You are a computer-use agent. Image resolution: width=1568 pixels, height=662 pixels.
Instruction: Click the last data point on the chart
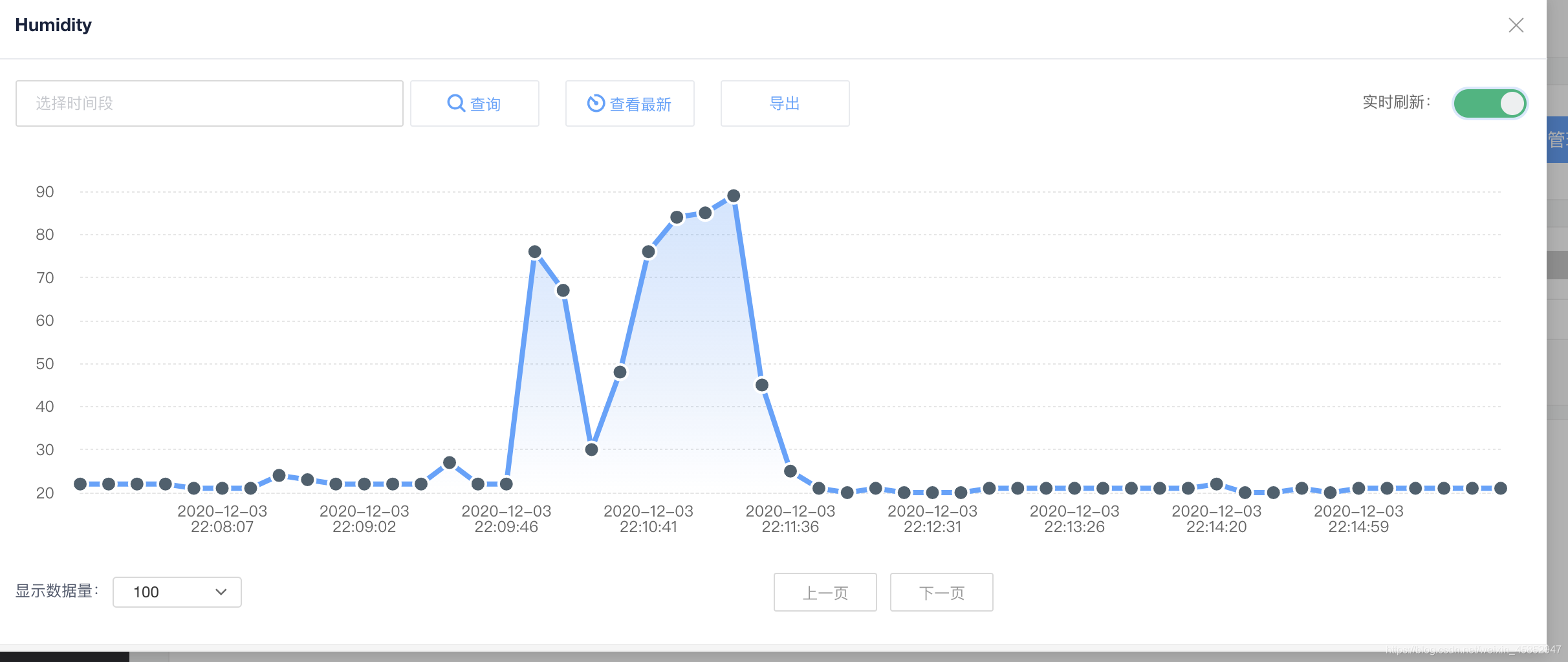pyautogui.click(x=1501, y=488)
